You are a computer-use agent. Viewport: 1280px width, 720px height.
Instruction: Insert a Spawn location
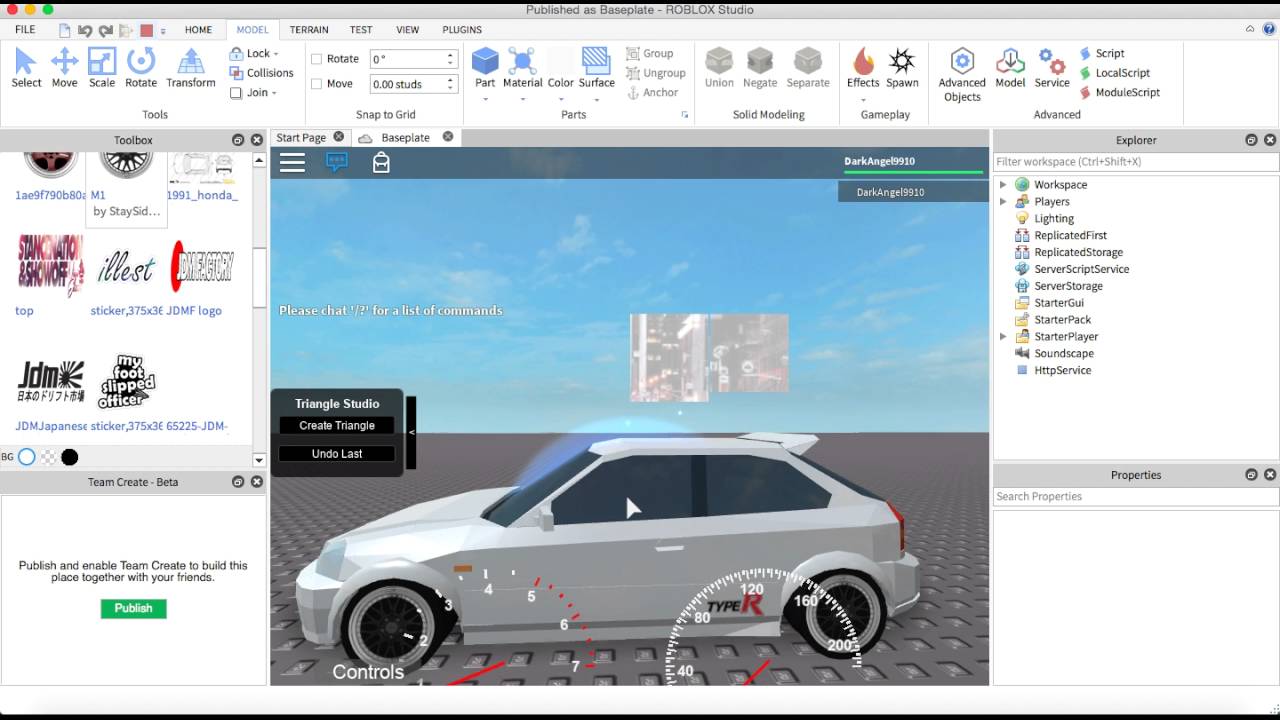point(902,69)
